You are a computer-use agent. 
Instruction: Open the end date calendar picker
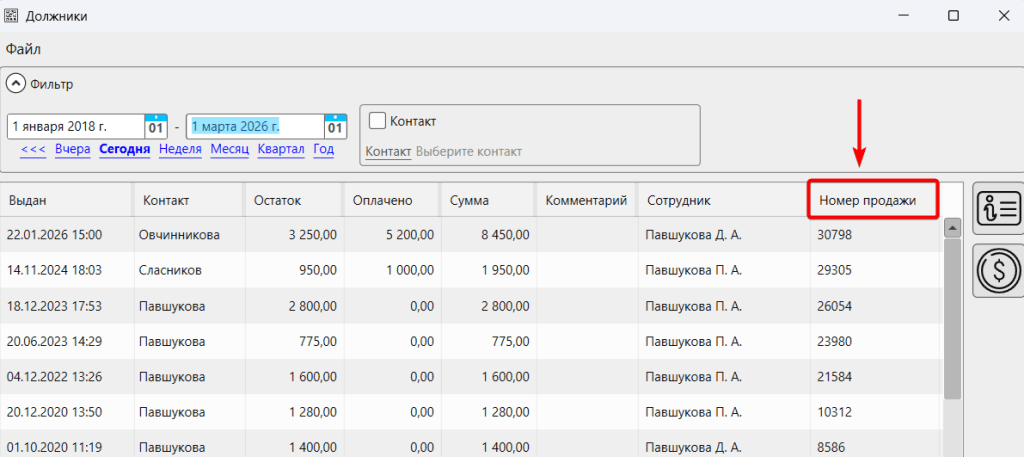click(336, 127)
